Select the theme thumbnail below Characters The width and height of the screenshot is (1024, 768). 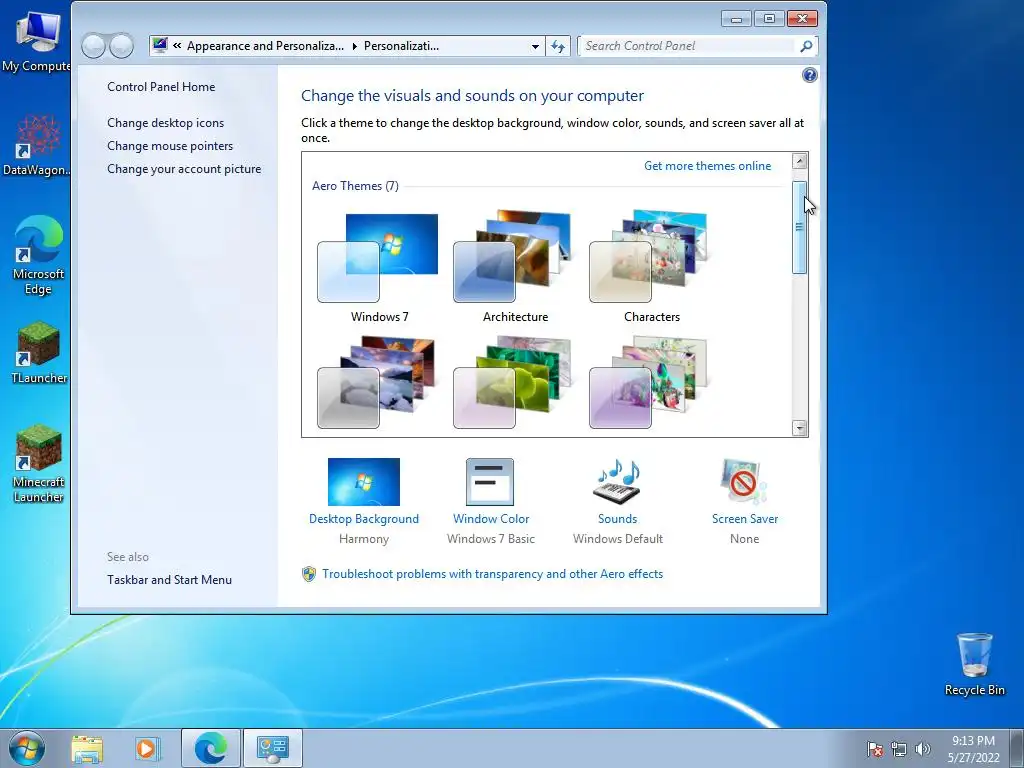648,383
